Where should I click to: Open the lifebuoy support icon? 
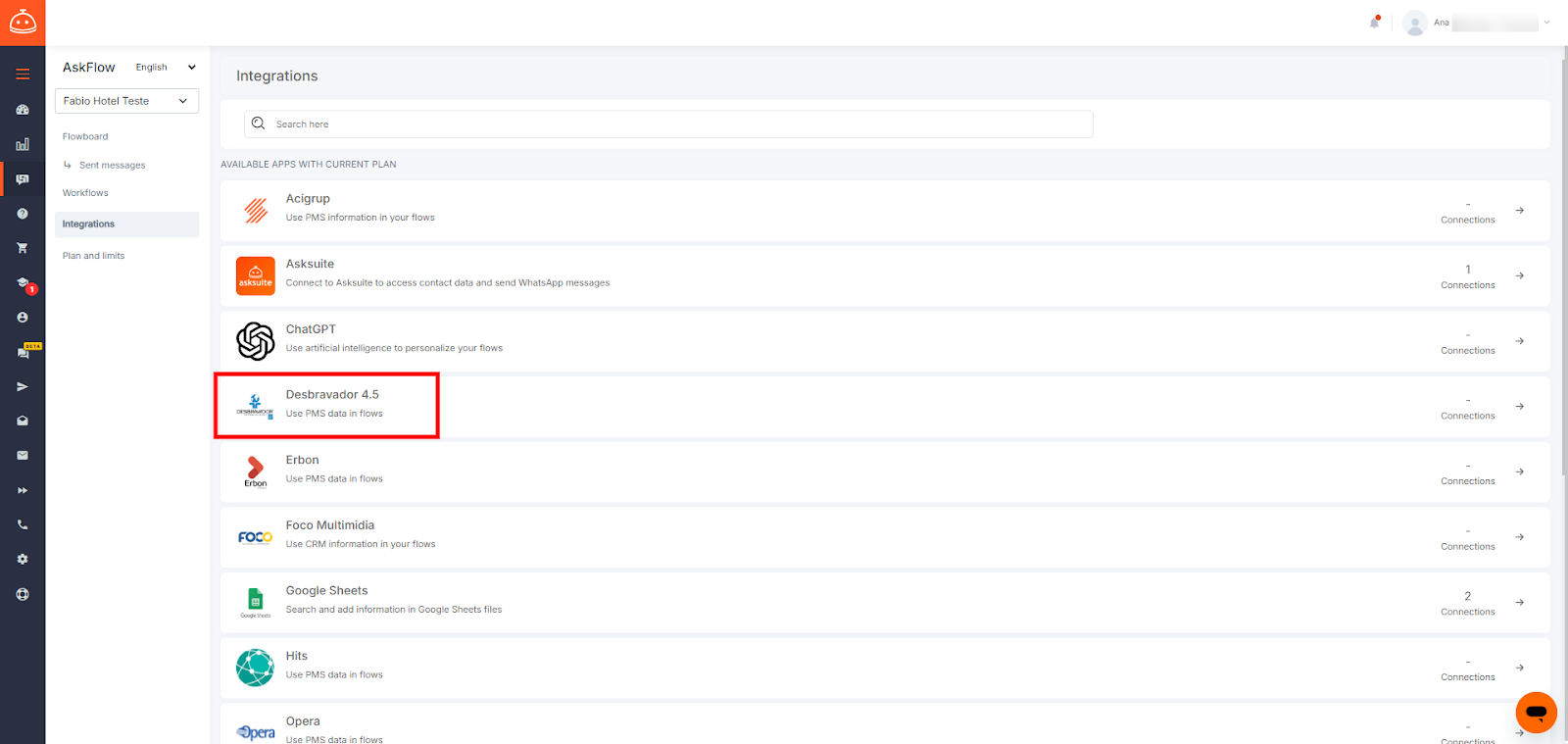(23, 594)
